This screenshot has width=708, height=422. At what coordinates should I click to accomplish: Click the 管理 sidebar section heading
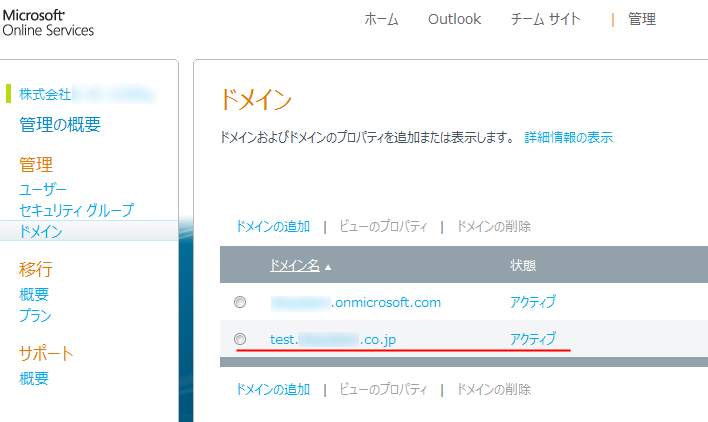pos(36,165)
